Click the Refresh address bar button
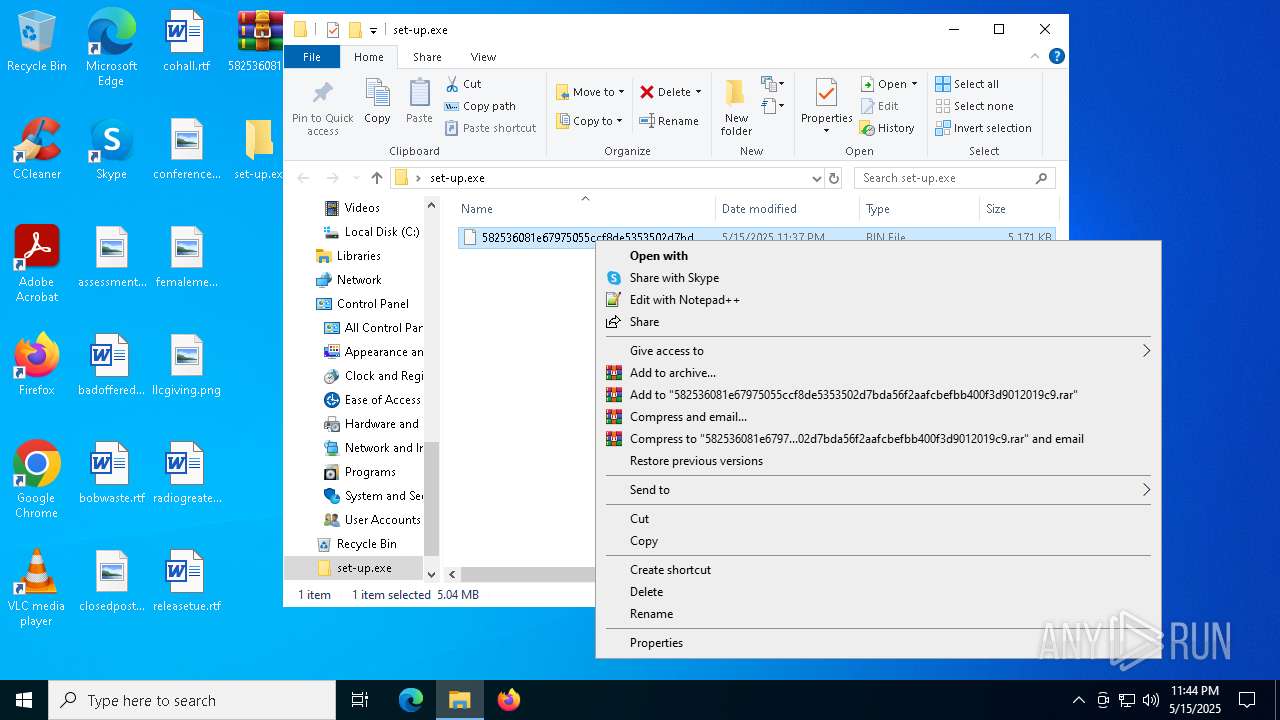This screenshot has width=1280, height=720. coord(834,178)
